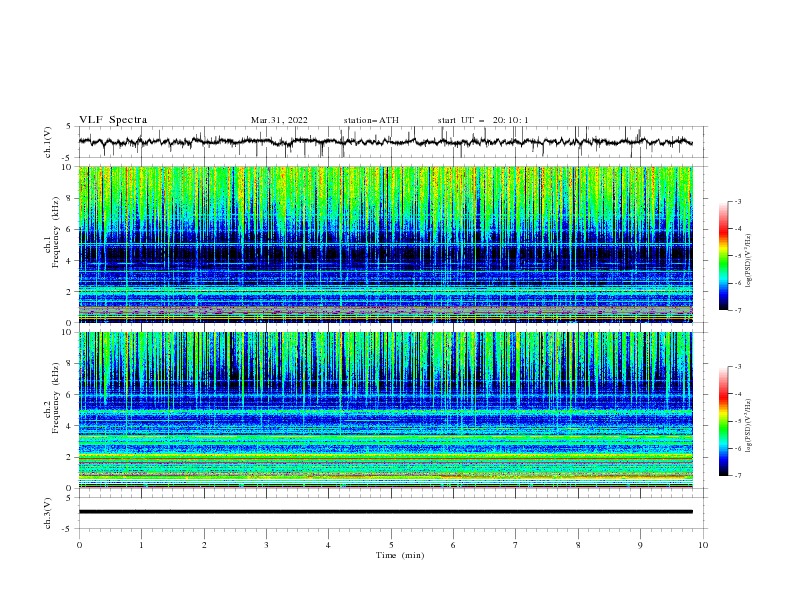Click time-axis tick label "1"
The width and height of the screenshot is (792, 612).
[x=141, y=545]
